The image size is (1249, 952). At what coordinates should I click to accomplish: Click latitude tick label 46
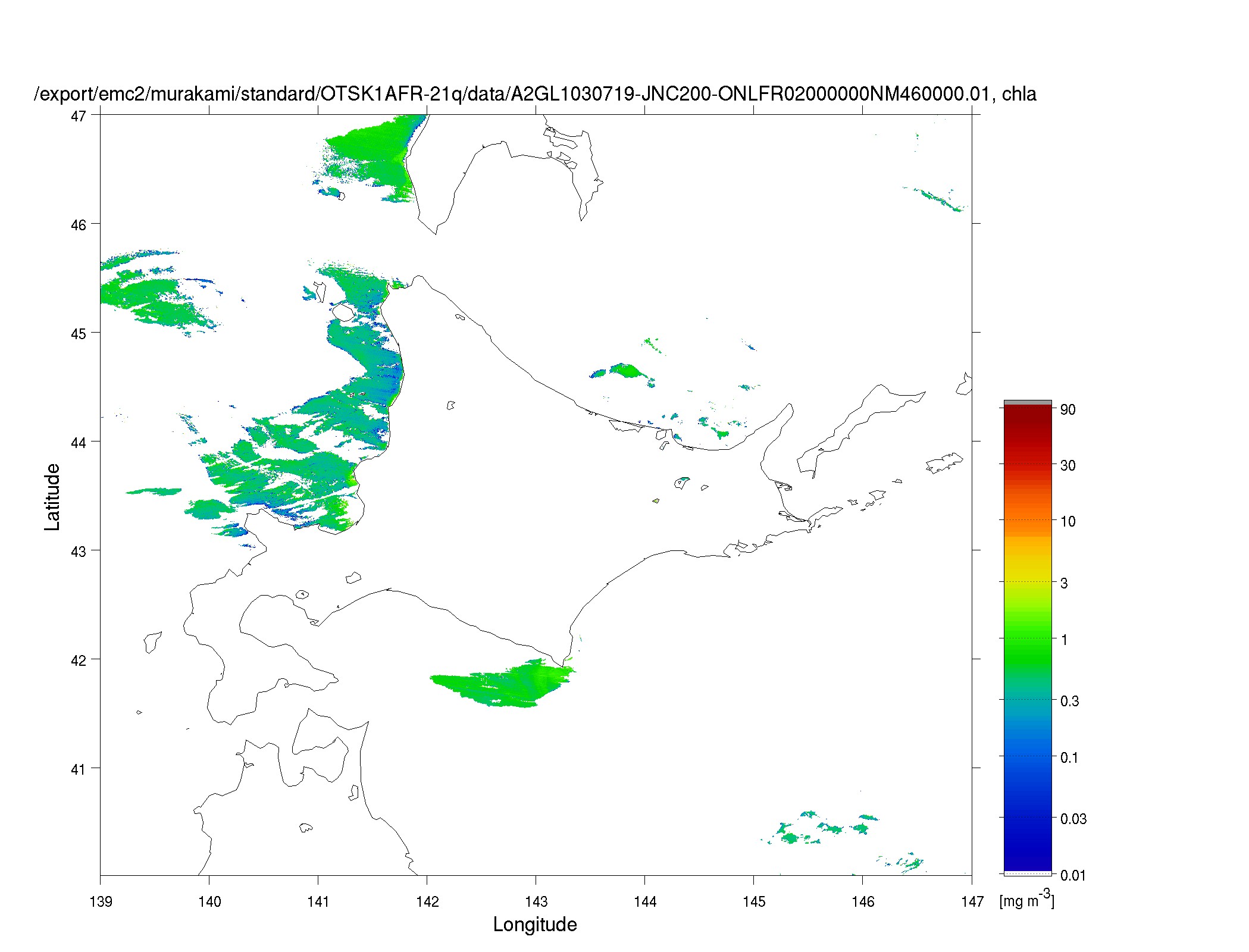tap(78, 225)
